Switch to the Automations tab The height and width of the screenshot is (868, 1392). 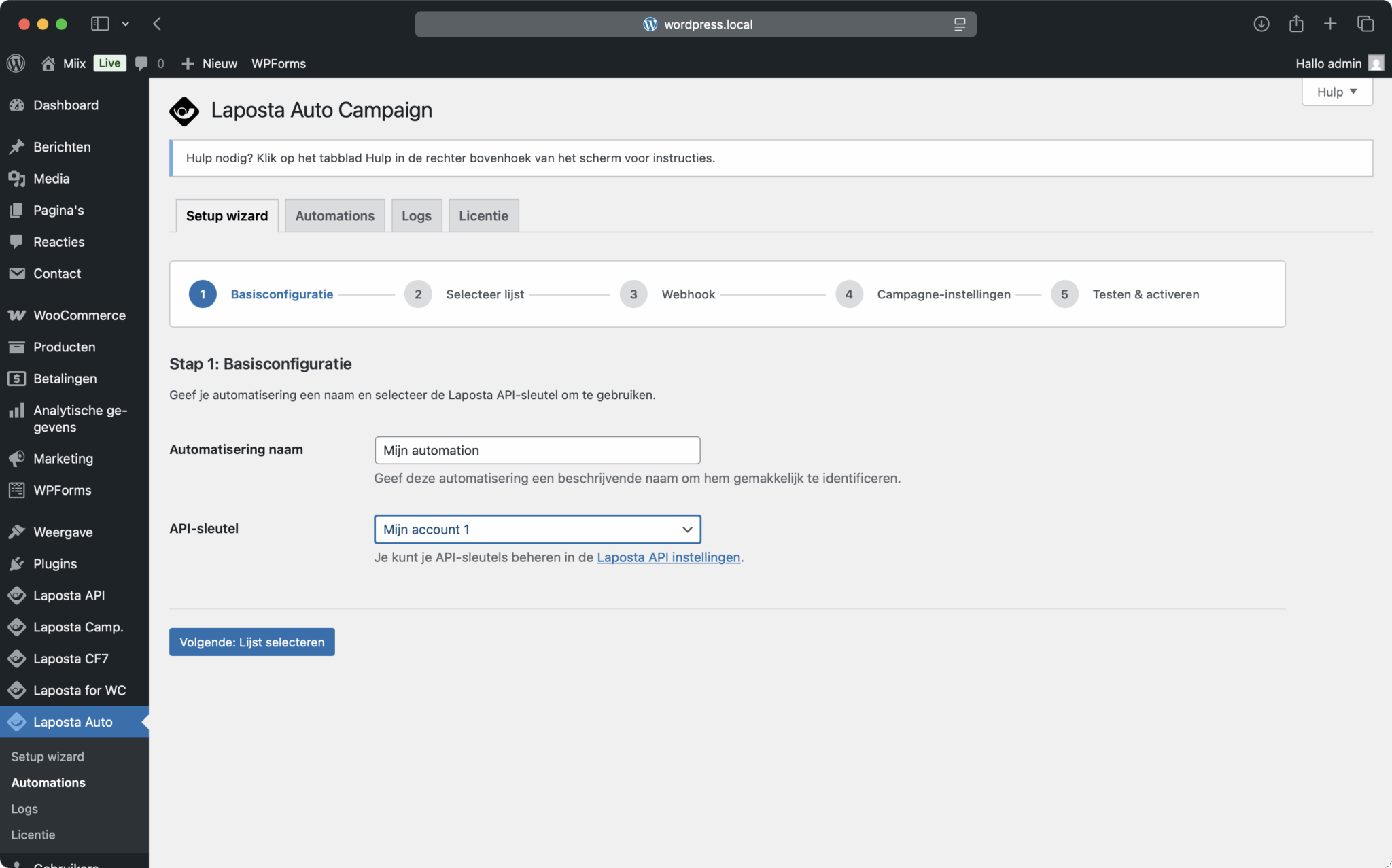[x=334, y=216]
